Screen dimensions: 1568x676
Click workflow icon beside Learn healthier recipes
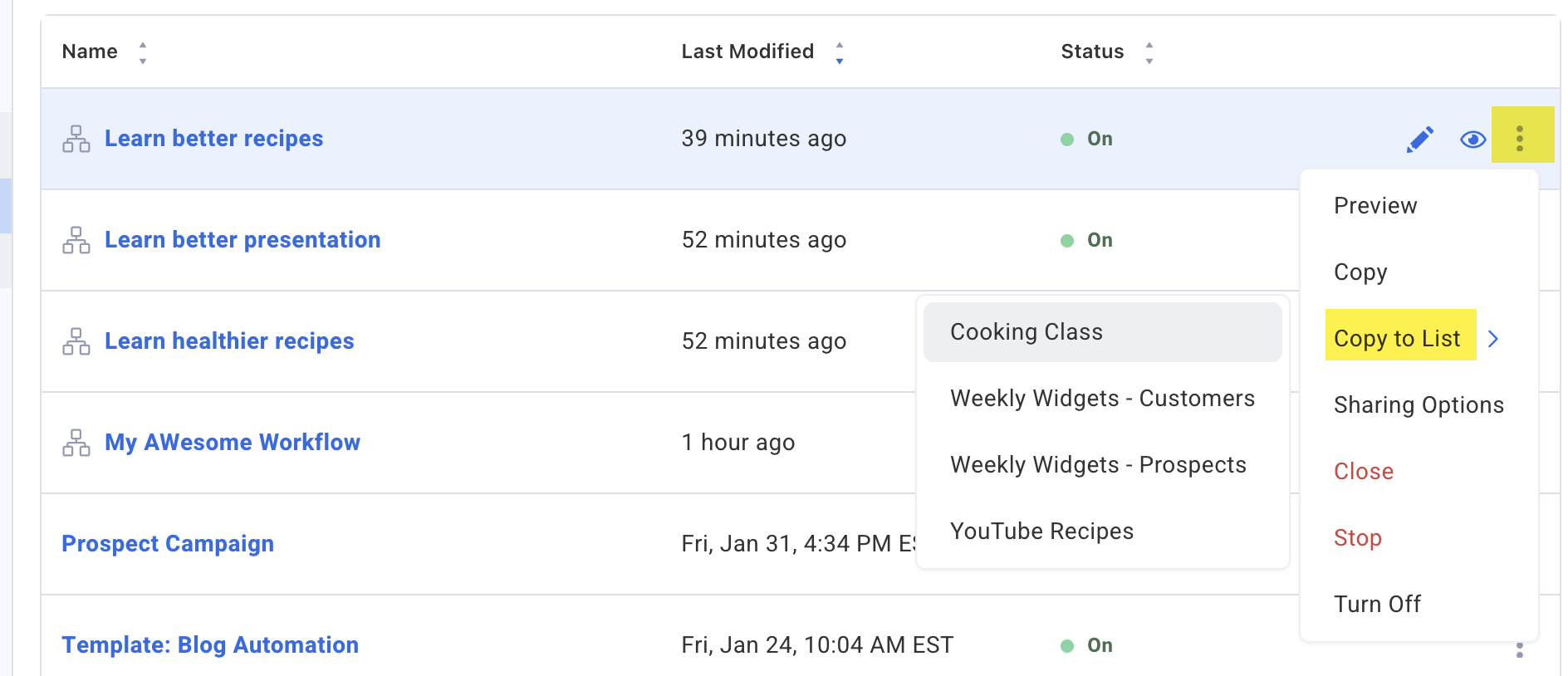point(76,342)
